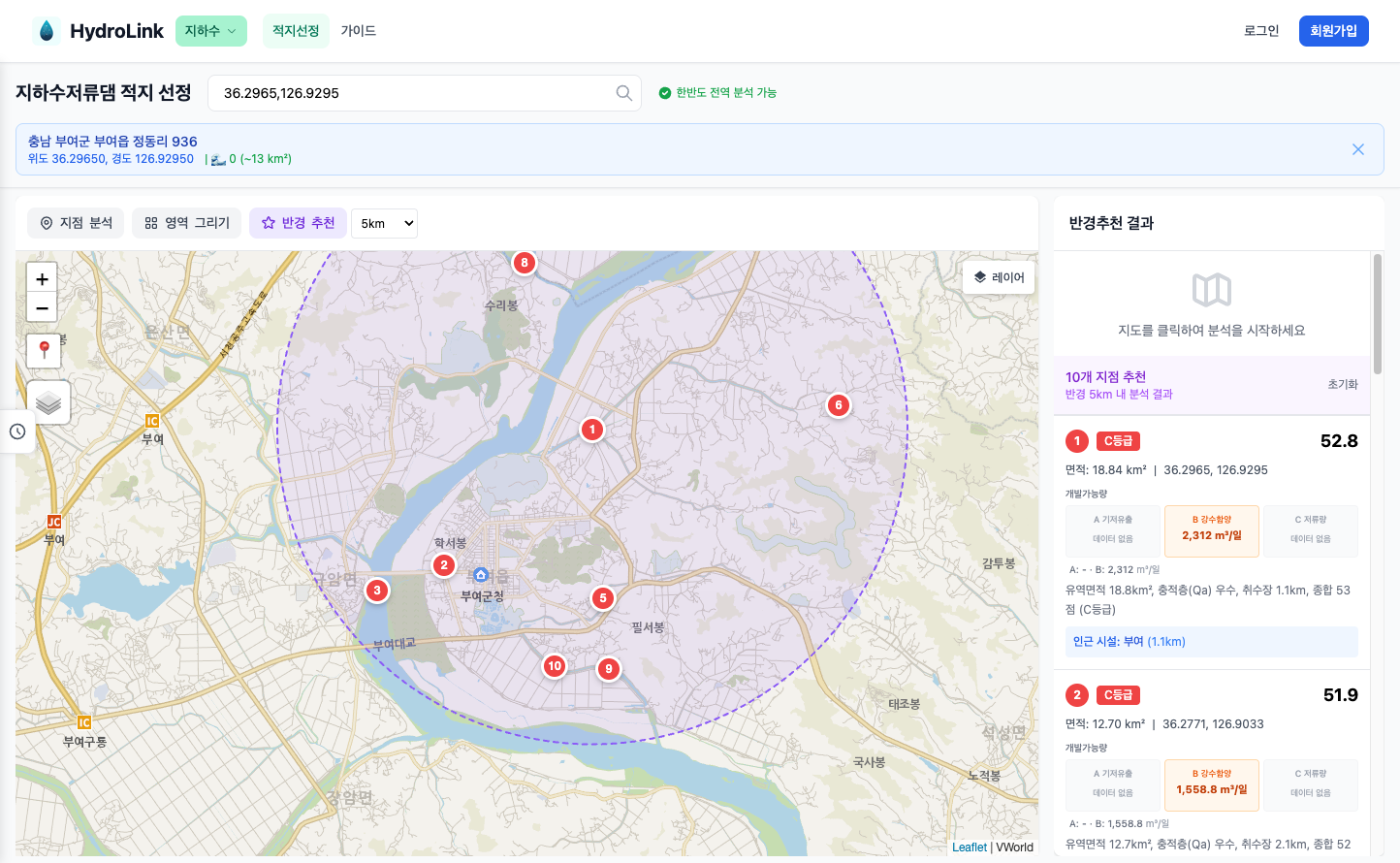Click the HydroLink water drop logo

pos(47,31)
